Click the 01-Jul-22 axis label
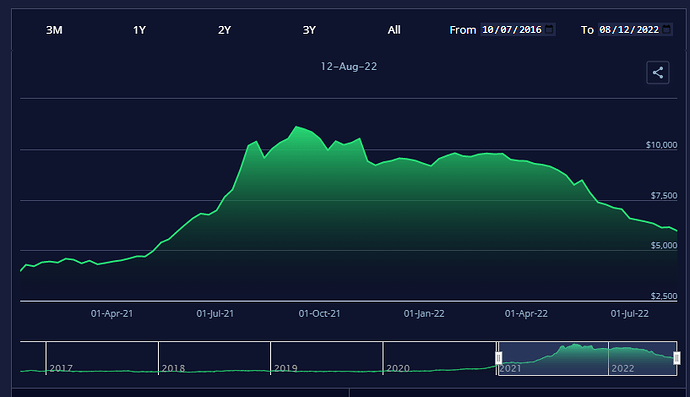 point(630,314)
